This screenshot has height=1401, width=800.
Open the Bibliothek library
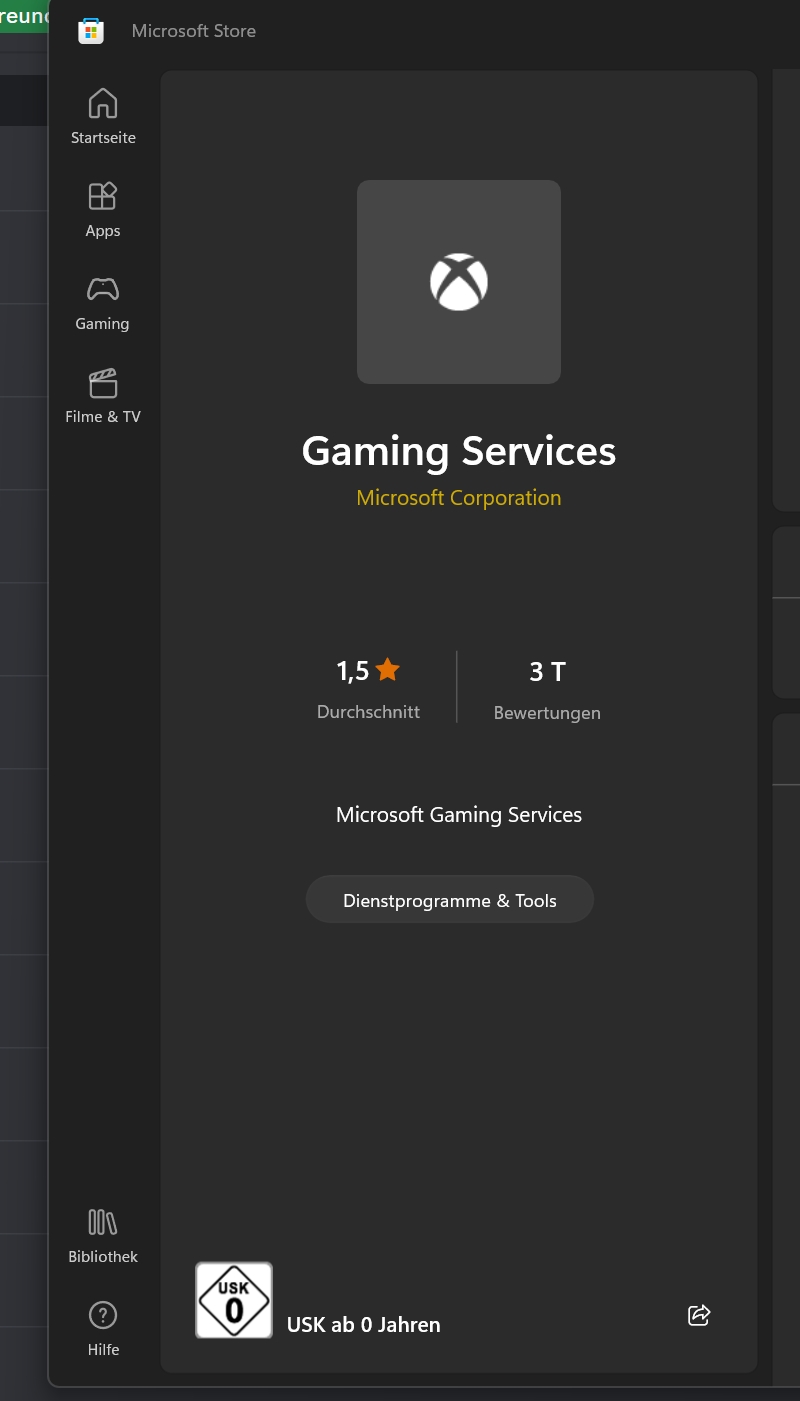coord(103,1236)
